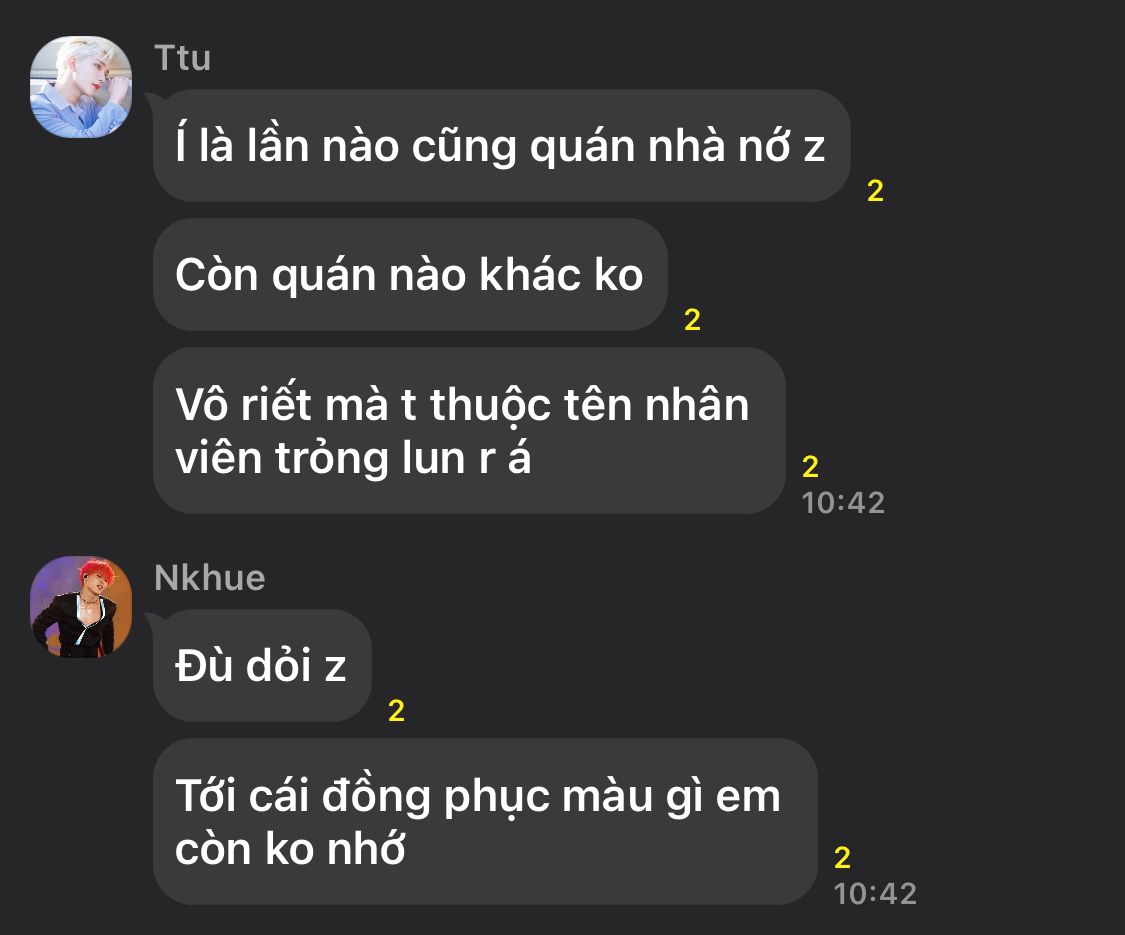
Task: Tap read count 2 beside 'viên trỏng lun r á'
Action: (810, 467)
